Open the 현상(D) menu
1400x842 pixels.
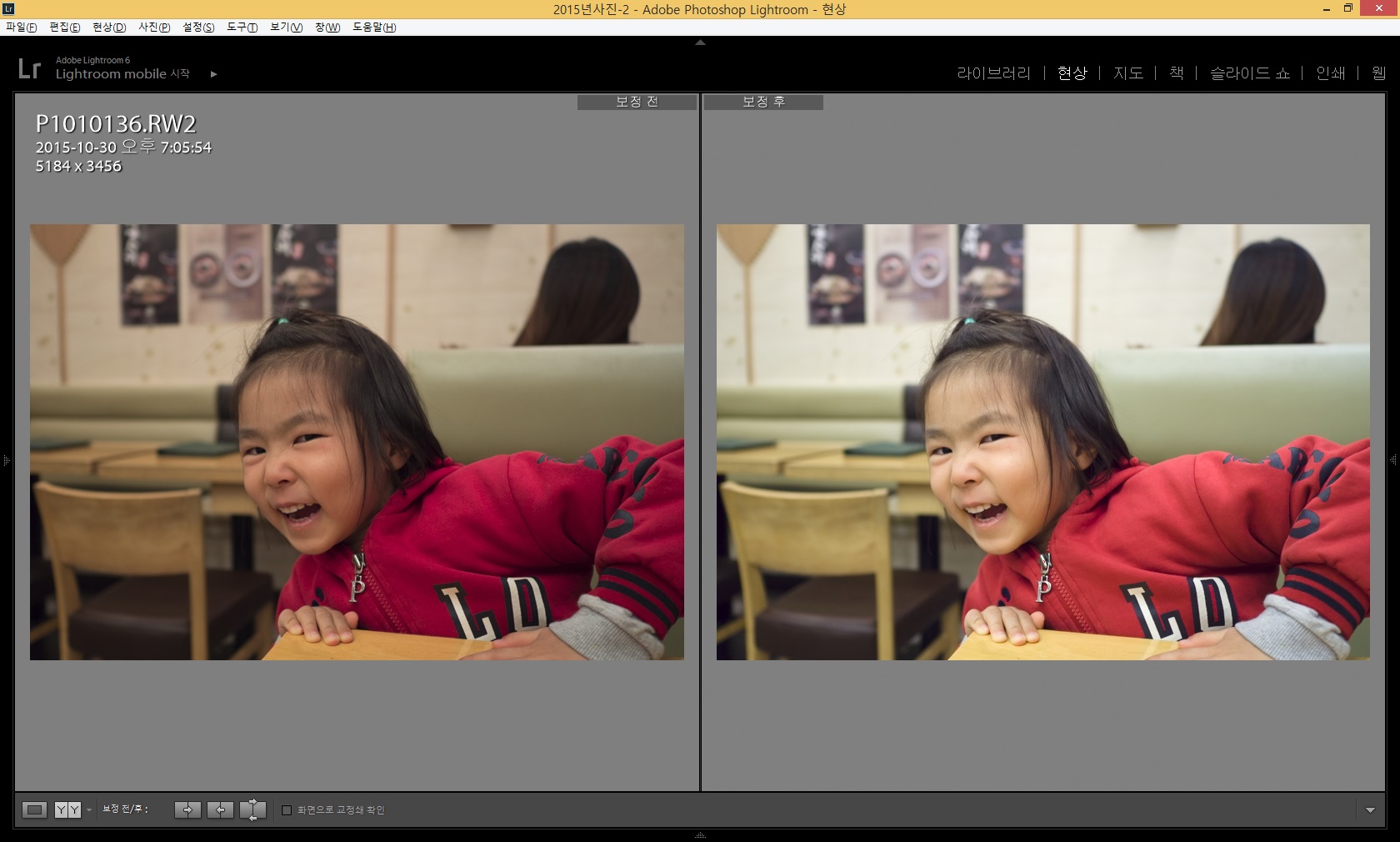tap(109, 27)
